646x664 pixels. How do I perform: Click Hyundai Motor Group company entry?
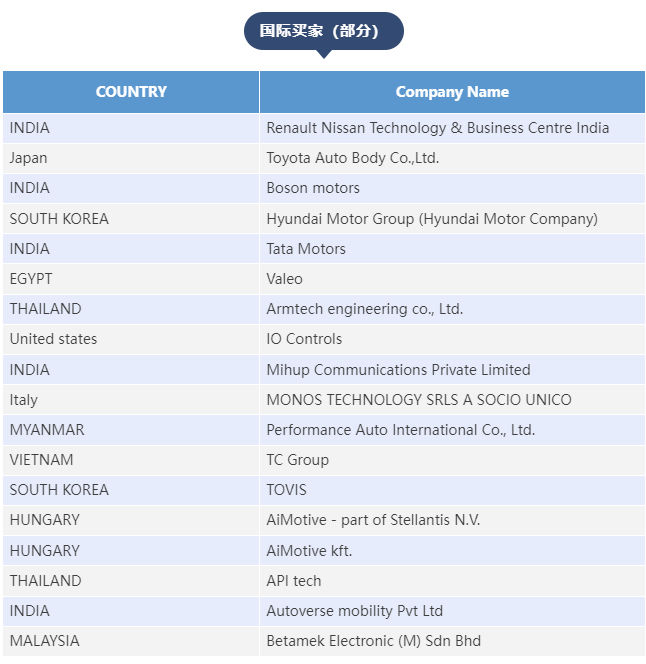pyautogui.click(x=431, y=218)
